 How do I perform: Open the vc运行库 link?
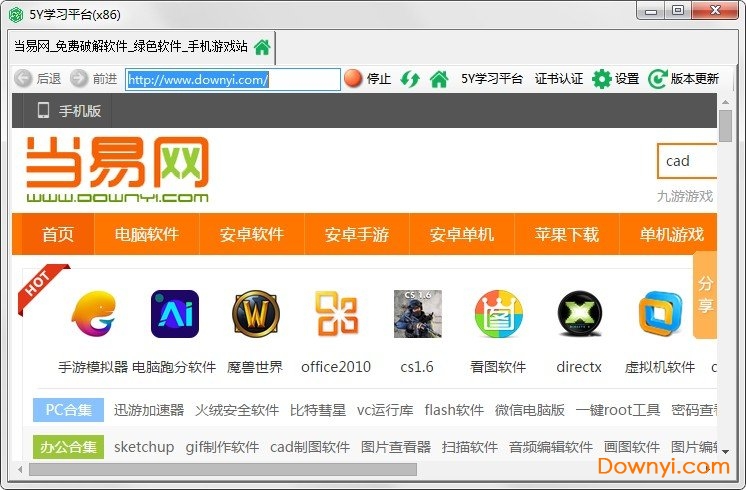pos(385,410)
